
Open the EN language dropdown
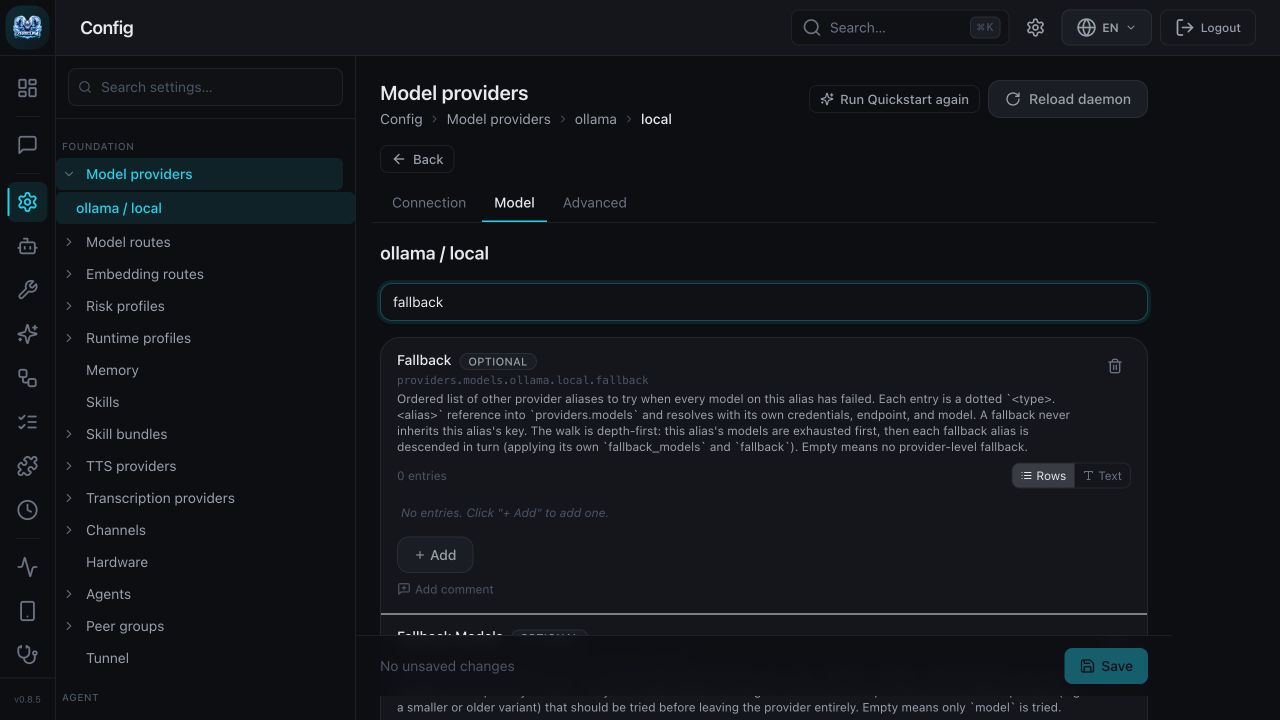pyautogui.click(x=1106, y=28)
